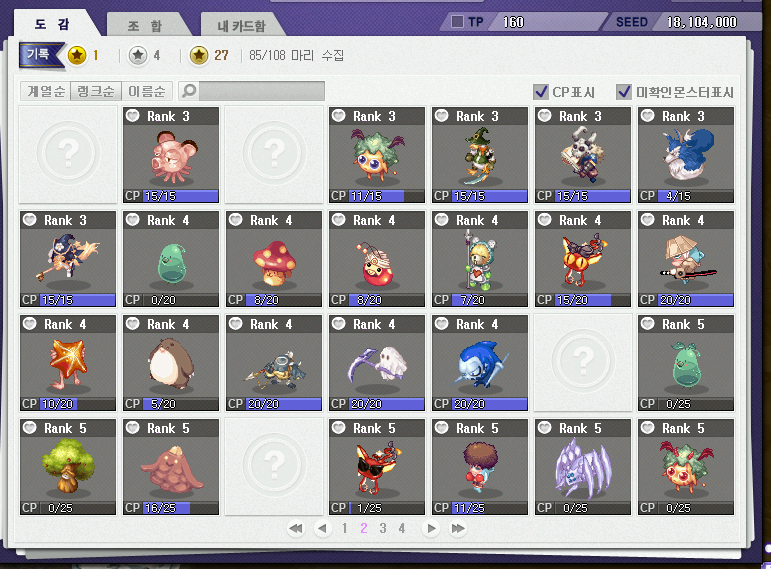Select the green slime Rank 4 card CP 0/20

pyautogui.click(x=171, y=259)
